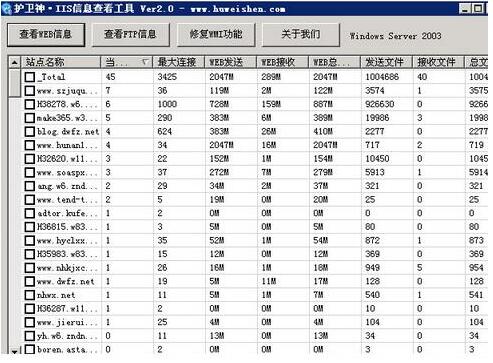This screenshot has height=363, width=493.
Task: Sort by the 最大连接 column header
Action: pyautogui.click(x=179, y=62)
